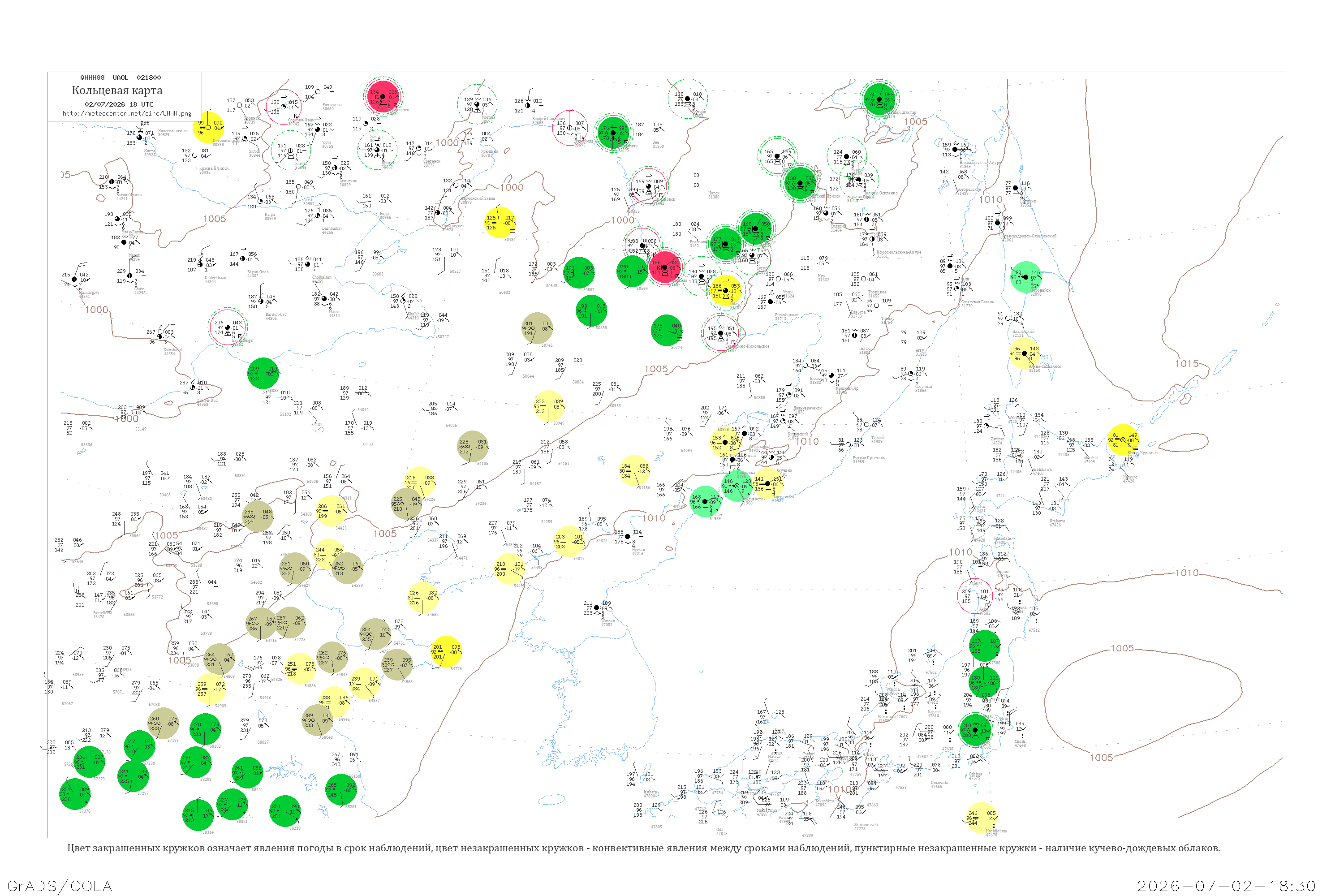The height and width of the screenshot is (896, 1344).
Task: Click the "2026-07-02-18:30" timestamp
Action: pyautogui.click(x=1226, y=886)
